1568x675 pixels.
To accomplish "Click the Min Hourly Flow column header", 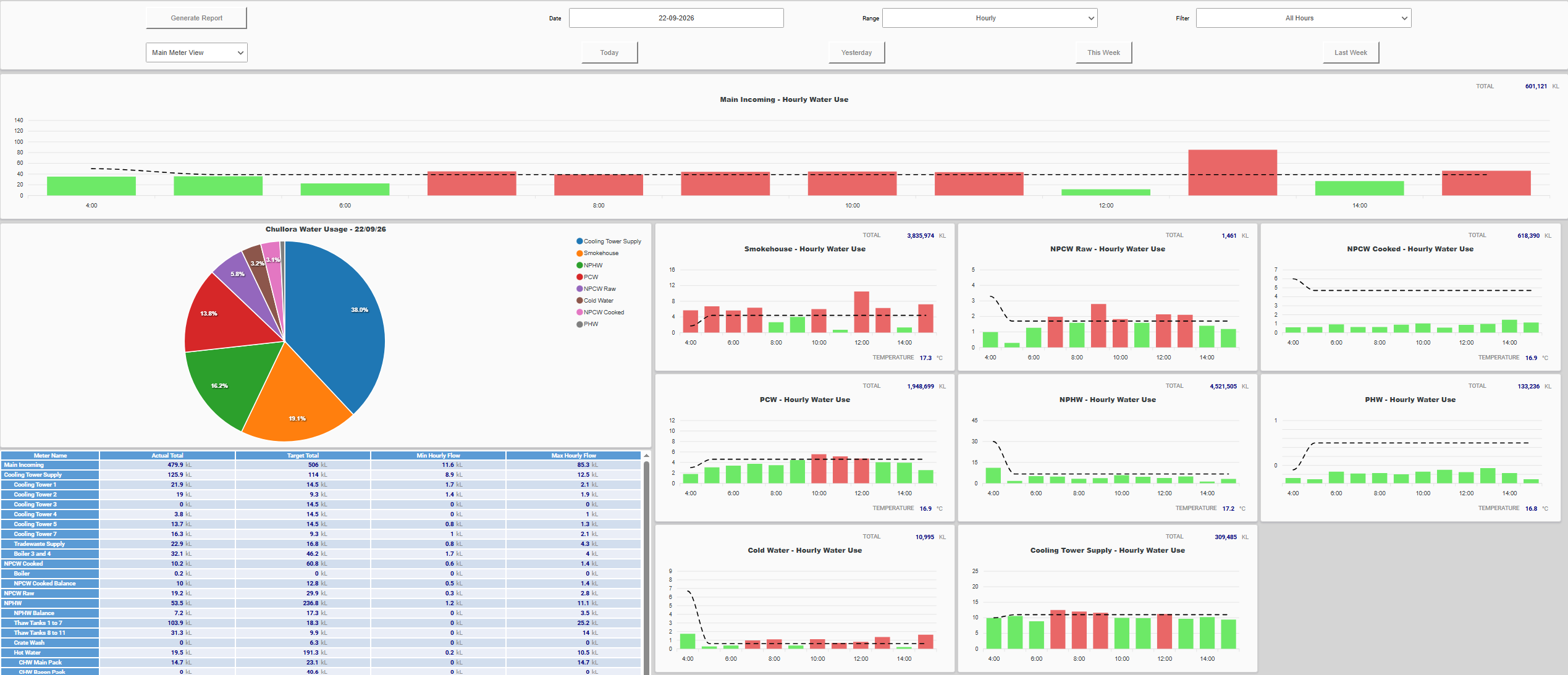I will click(438, 456).
